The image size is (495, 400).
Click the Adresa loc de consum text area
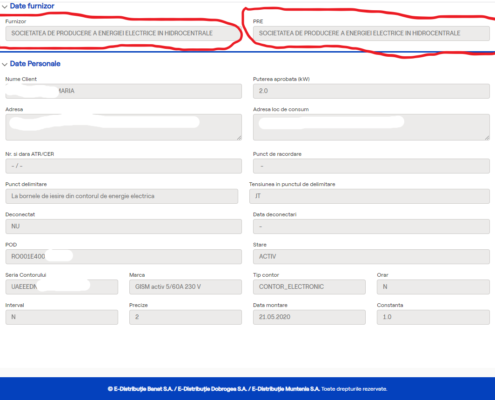[371, 127]
